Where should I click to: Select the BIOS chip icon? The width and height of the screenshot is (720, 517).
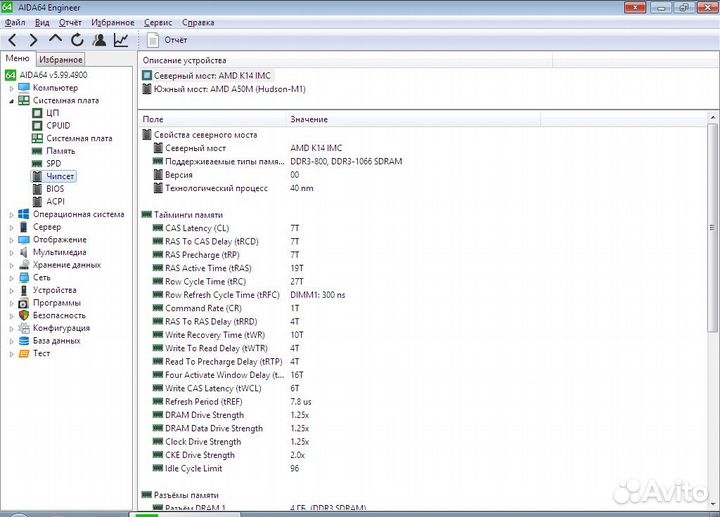37,189
